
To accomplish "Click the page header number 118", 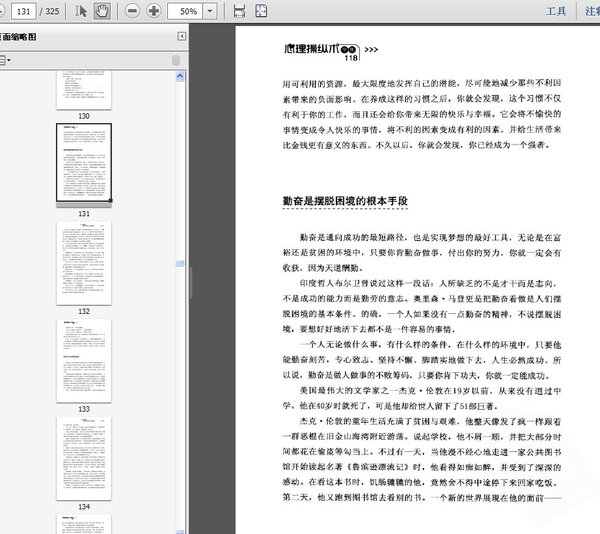I will (351, 58).
